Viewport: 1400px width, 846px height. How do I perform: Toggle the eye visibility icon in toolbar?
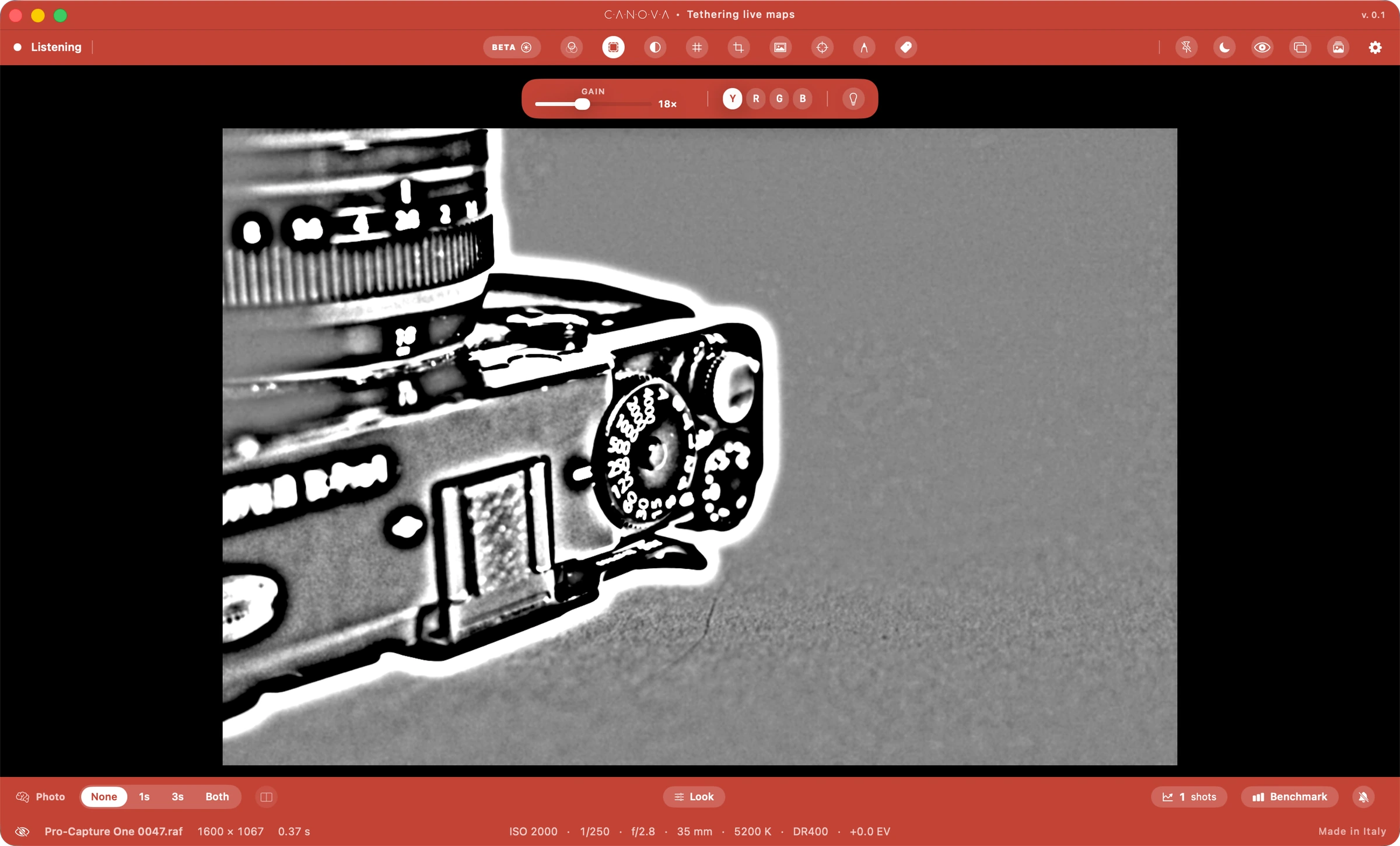coord(1262,47)
